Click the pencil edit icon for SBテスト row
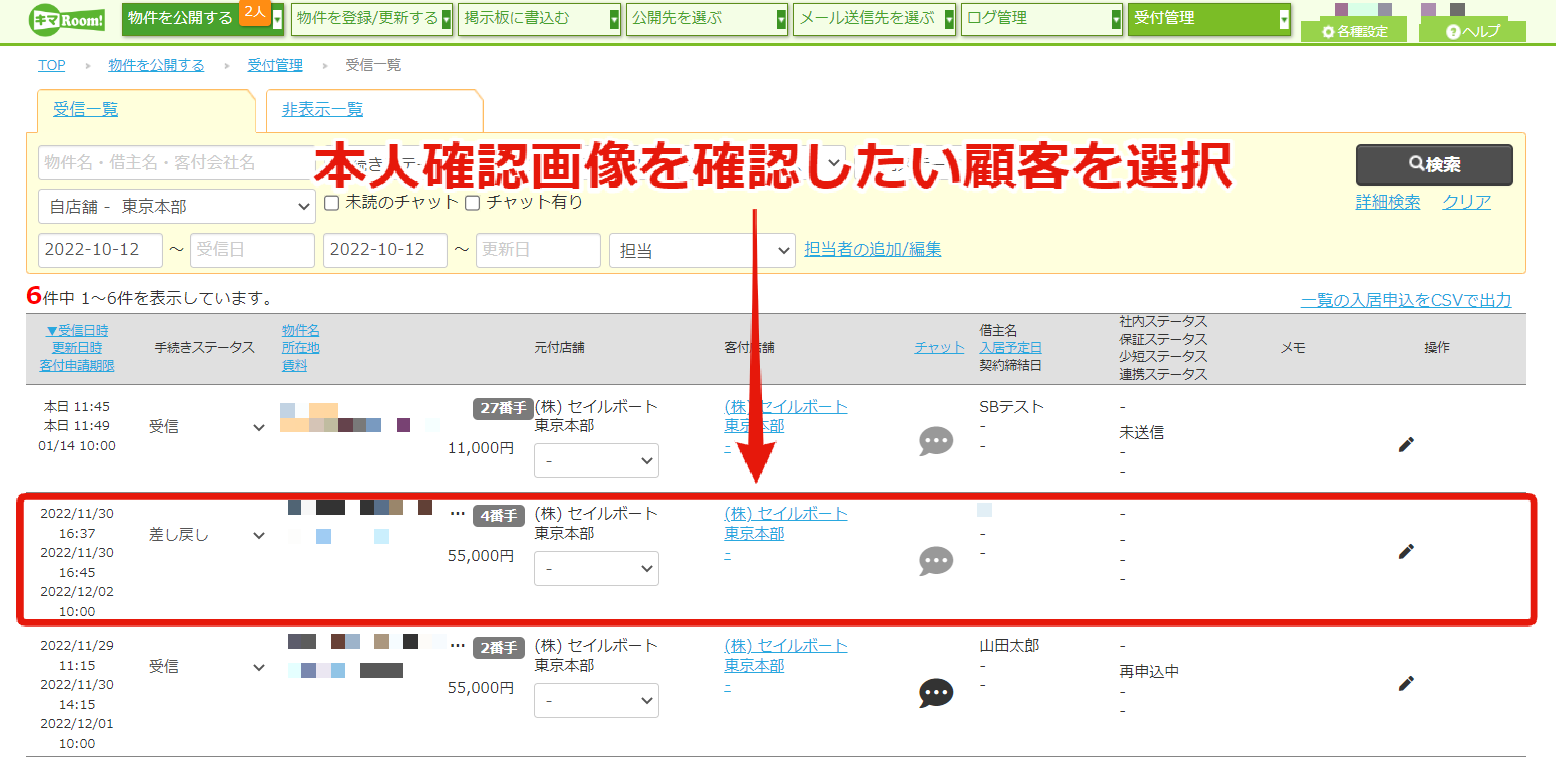This screenshot has width=1556, height=758. (x=1406, y=445)
